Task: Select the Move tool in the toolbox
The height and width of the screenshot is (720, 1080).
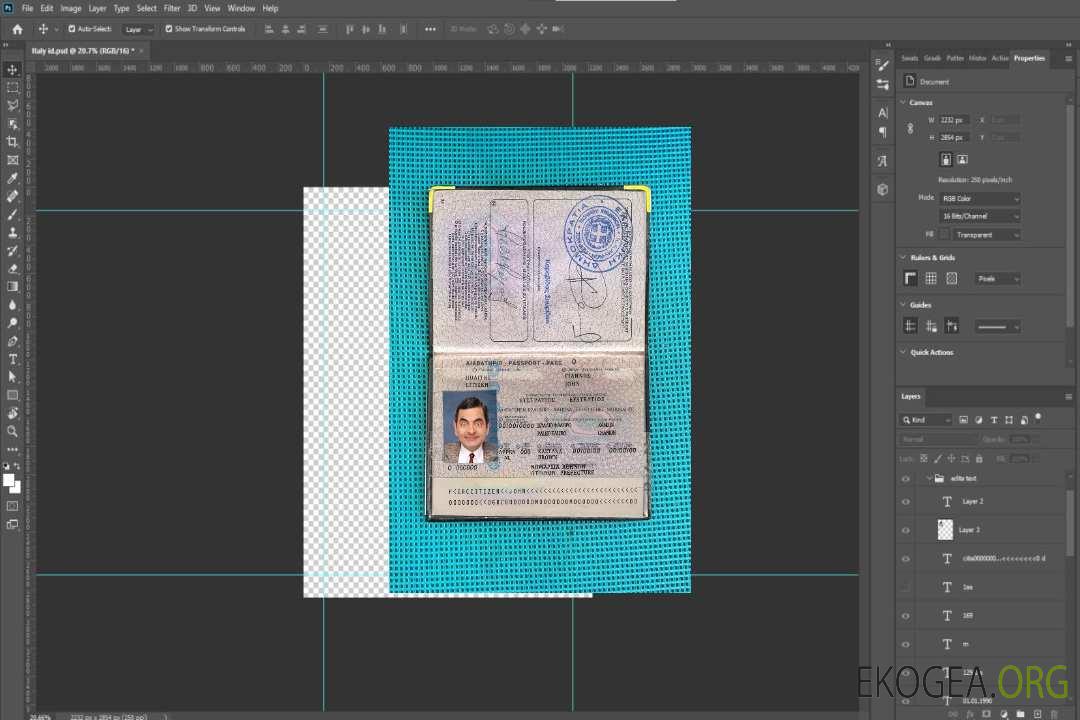Action: (12, 70)
